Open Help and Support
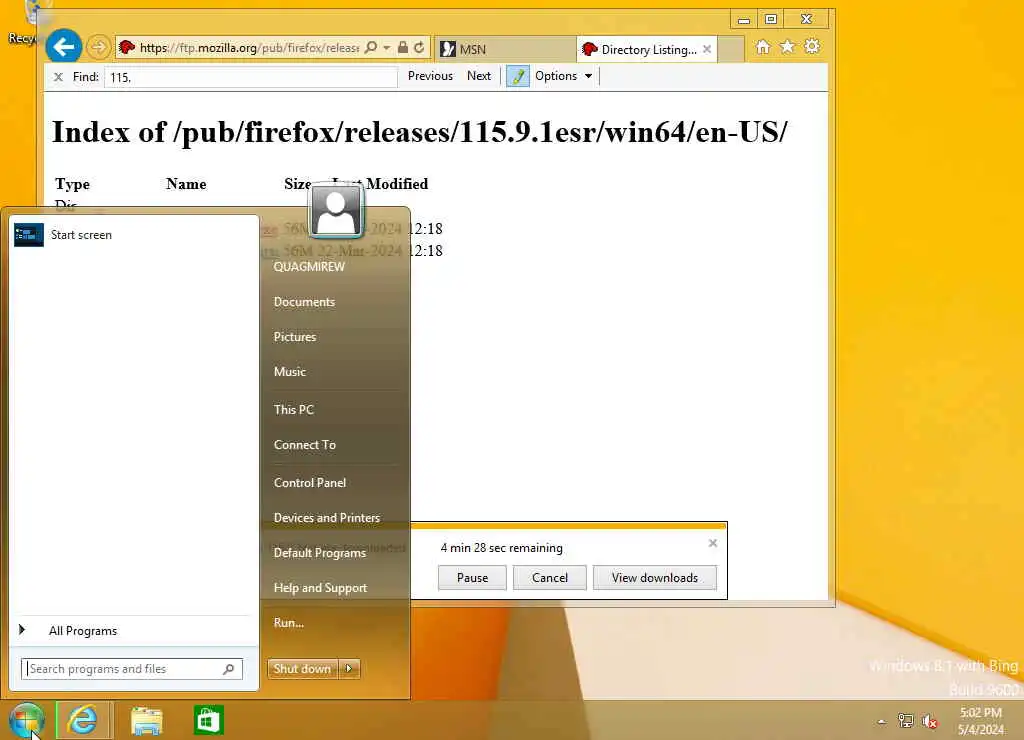 (x=321, y=588)
